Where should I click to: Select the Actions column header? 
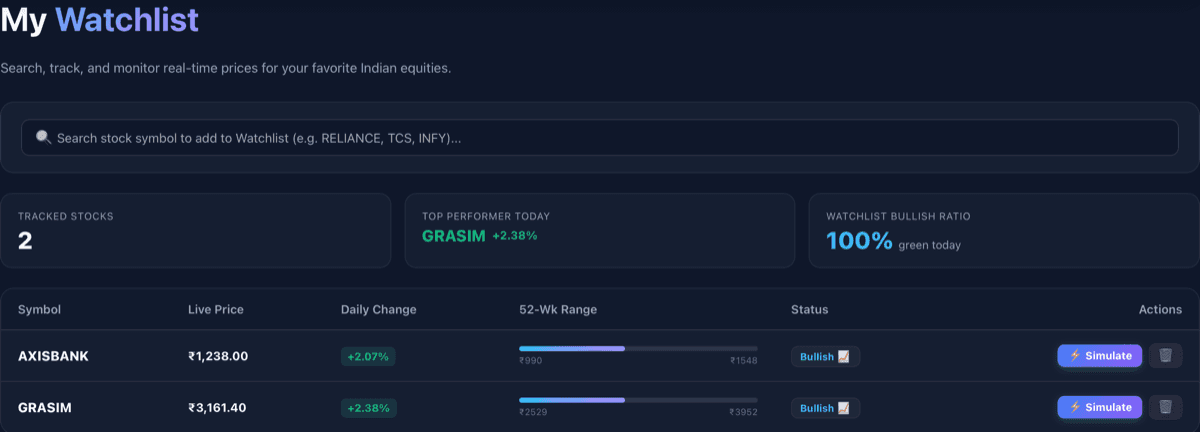[x=1160, y=310]
